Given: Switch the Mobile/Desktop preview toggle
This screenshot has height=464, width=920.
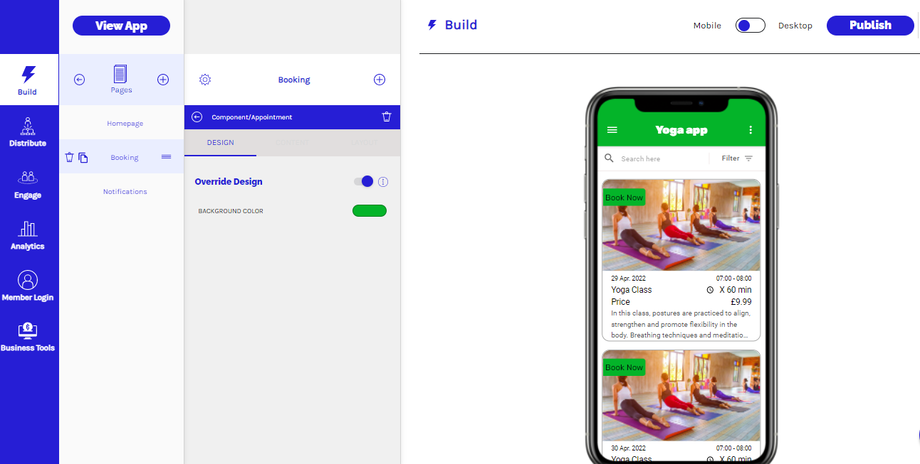Looking at the screenshot, I should coord(750,25).
